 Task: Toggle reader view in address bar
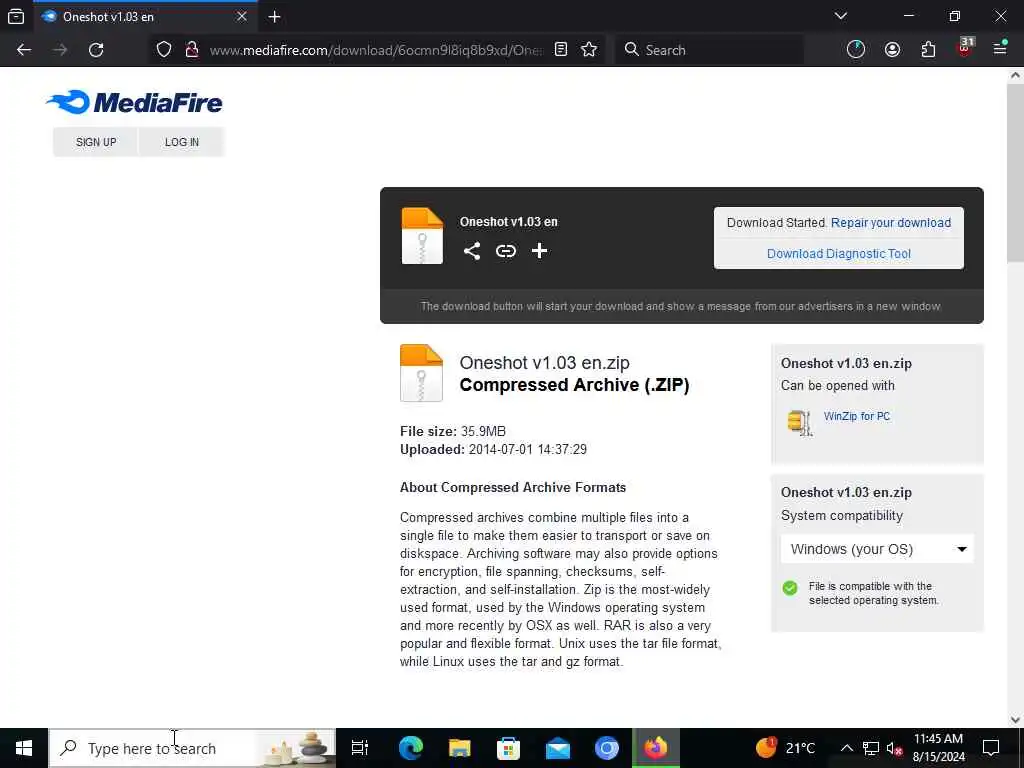point(560,50)
